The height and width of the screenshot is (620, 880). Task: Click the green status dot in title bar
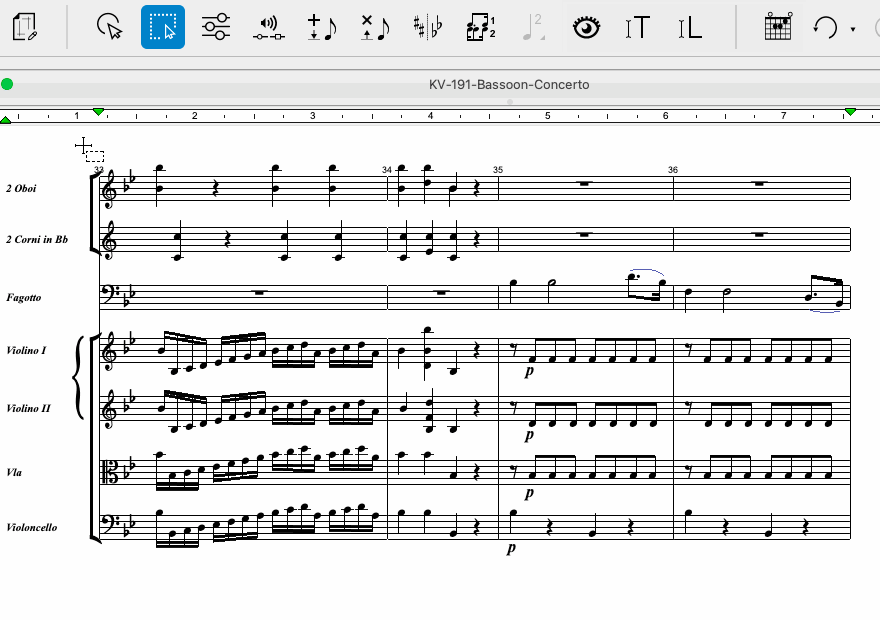point(8,85)
